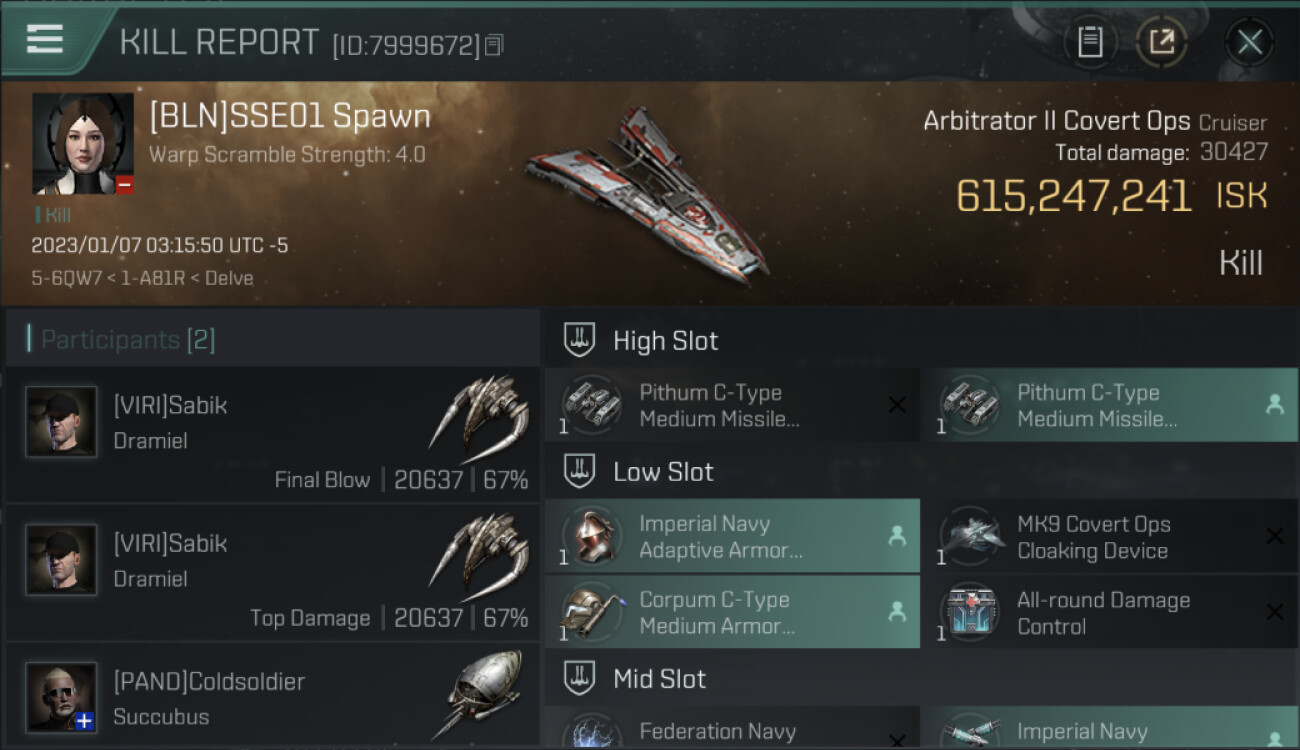Open SSE01 Spawn's character portrait
The image size is (1300, 750).
[x=83, y=144]
